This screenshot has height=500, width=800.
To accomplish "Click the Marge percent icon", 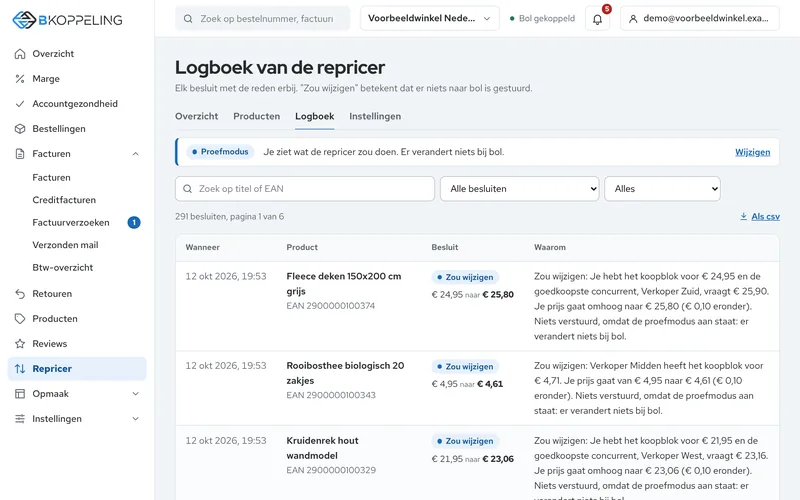I will [x=20, y=79].
